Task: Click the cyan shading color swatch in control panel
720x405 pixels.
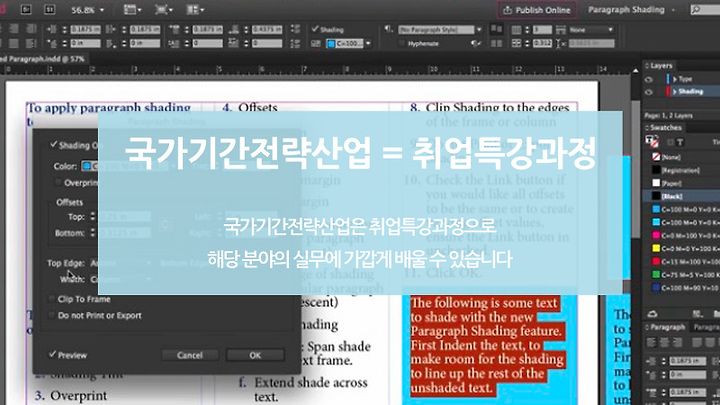Action: 331,44
